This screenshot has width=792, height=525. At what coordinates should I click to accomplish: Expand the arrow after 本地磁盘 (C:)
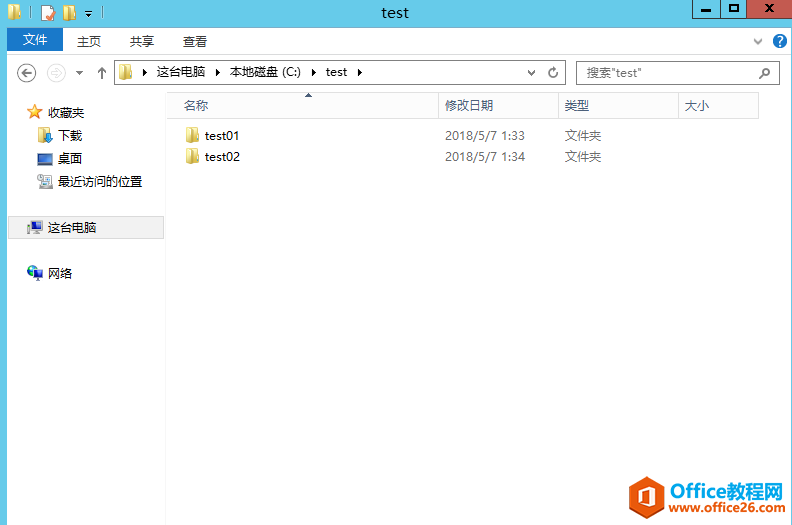point(314,72)
